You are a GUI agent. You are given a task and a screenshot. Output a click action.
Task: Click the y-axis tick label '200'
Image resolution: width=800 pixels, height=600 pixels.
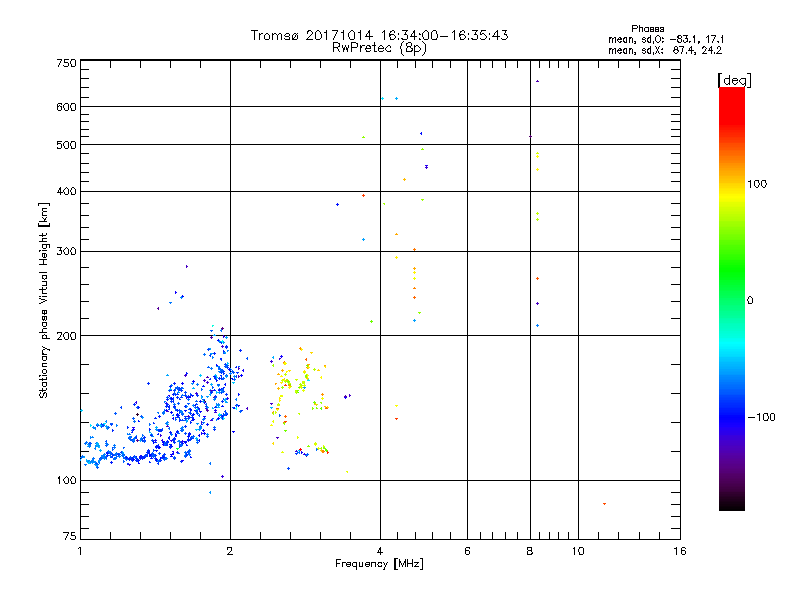click(66, 336)
